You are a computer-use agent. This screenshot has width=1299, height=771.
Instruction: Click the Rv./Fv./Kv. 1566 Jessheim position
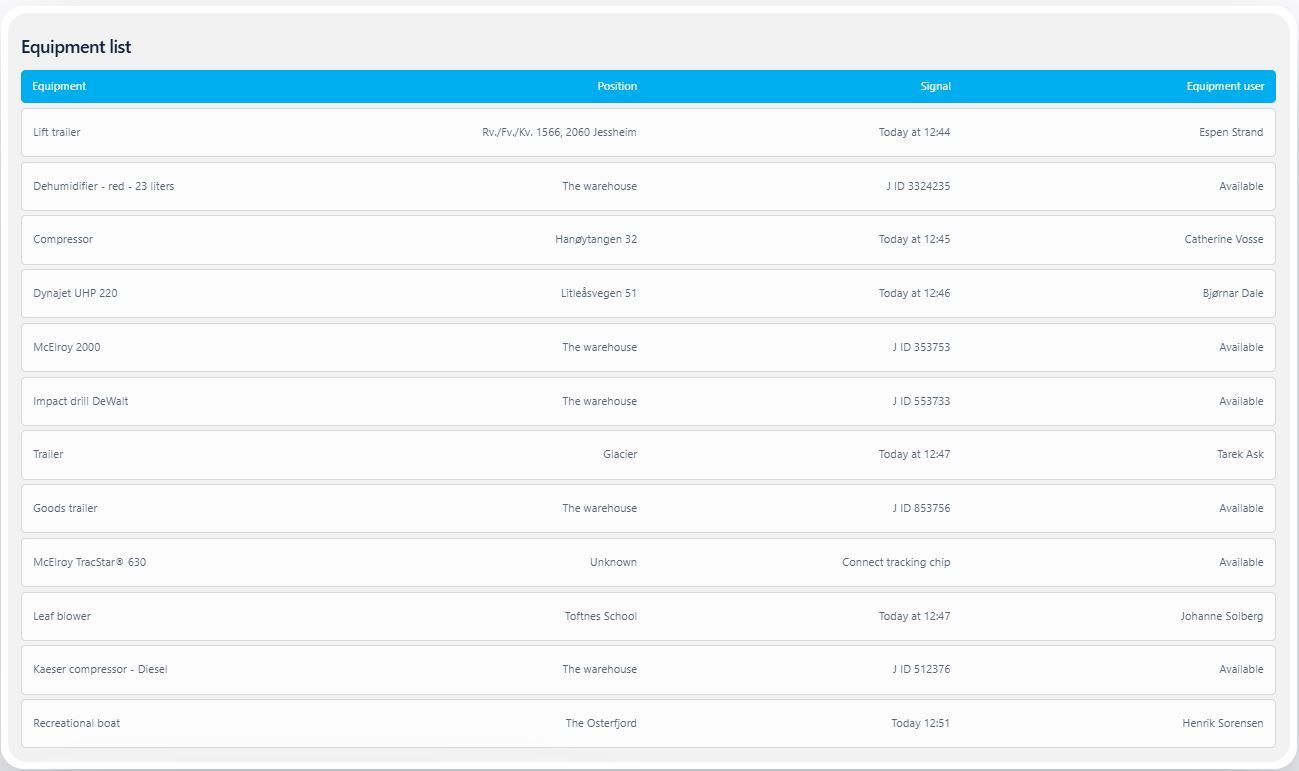pos(559,132)
